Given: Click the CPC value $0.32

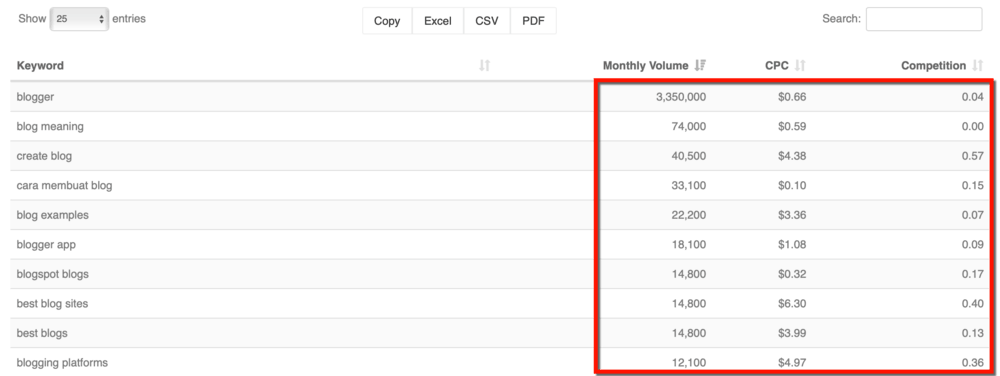Looking at the screenshot, I should coord(792,274).
